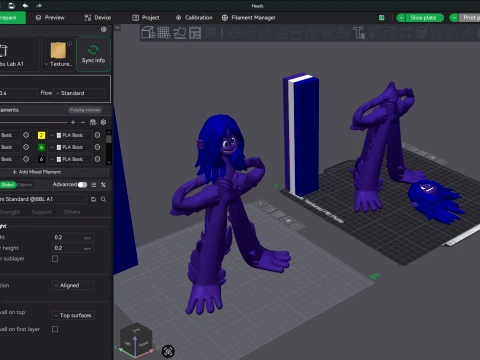Click the black filament 6 color swatch
Viewport: 480px width, 360px height.
click(x=41, y=159)
